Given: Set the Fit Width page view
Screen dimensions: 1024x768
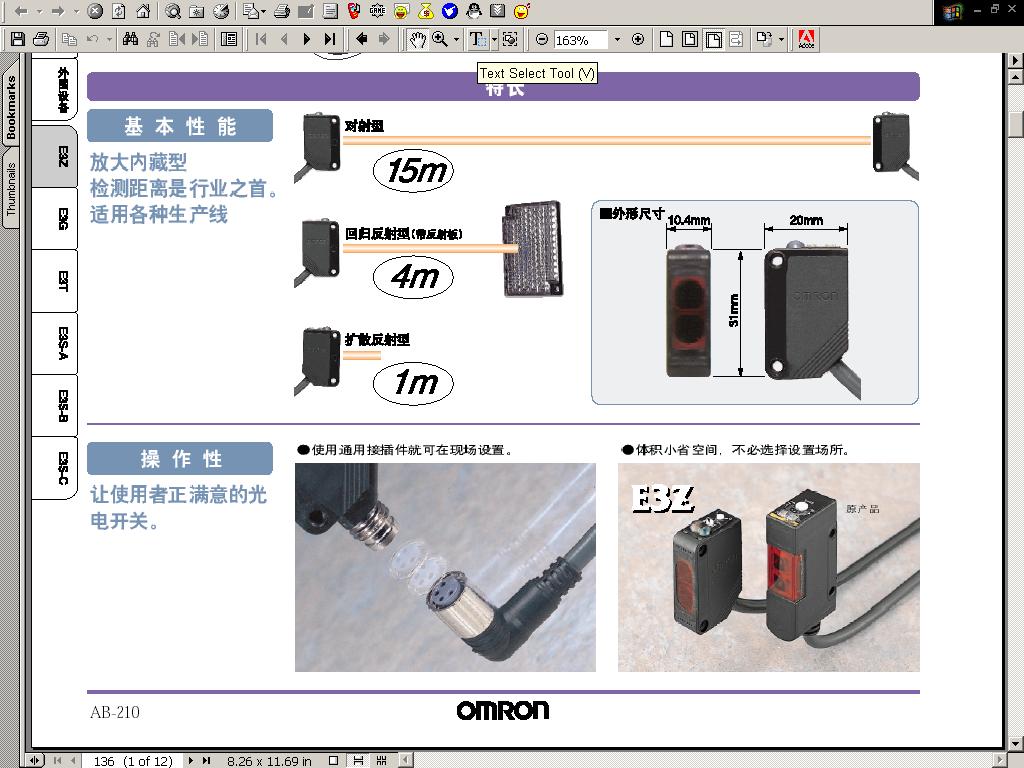Looking at the screenshot, I should 714,39.
